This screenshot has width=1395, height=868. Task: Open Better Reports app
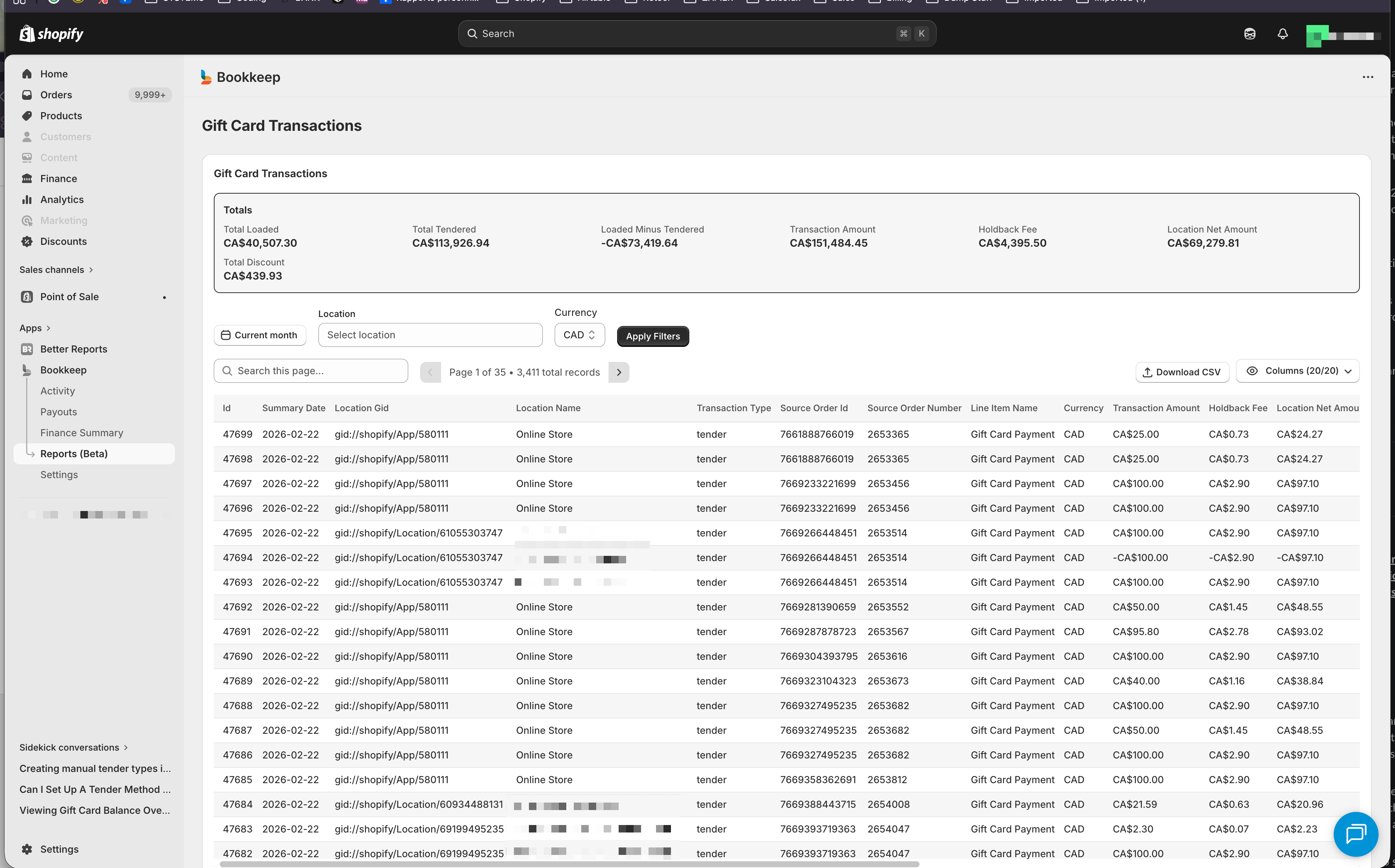tap(74, 349)
